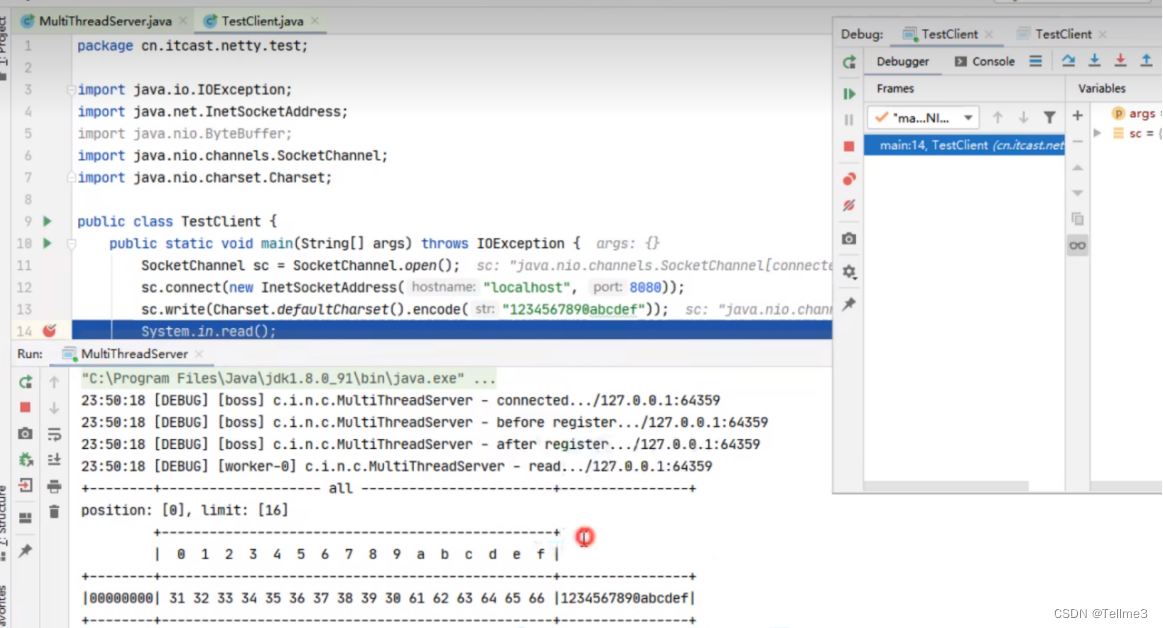The image size is (1163, 628).
Task: Click the Step Into icon
Action: coord(1094,60)
